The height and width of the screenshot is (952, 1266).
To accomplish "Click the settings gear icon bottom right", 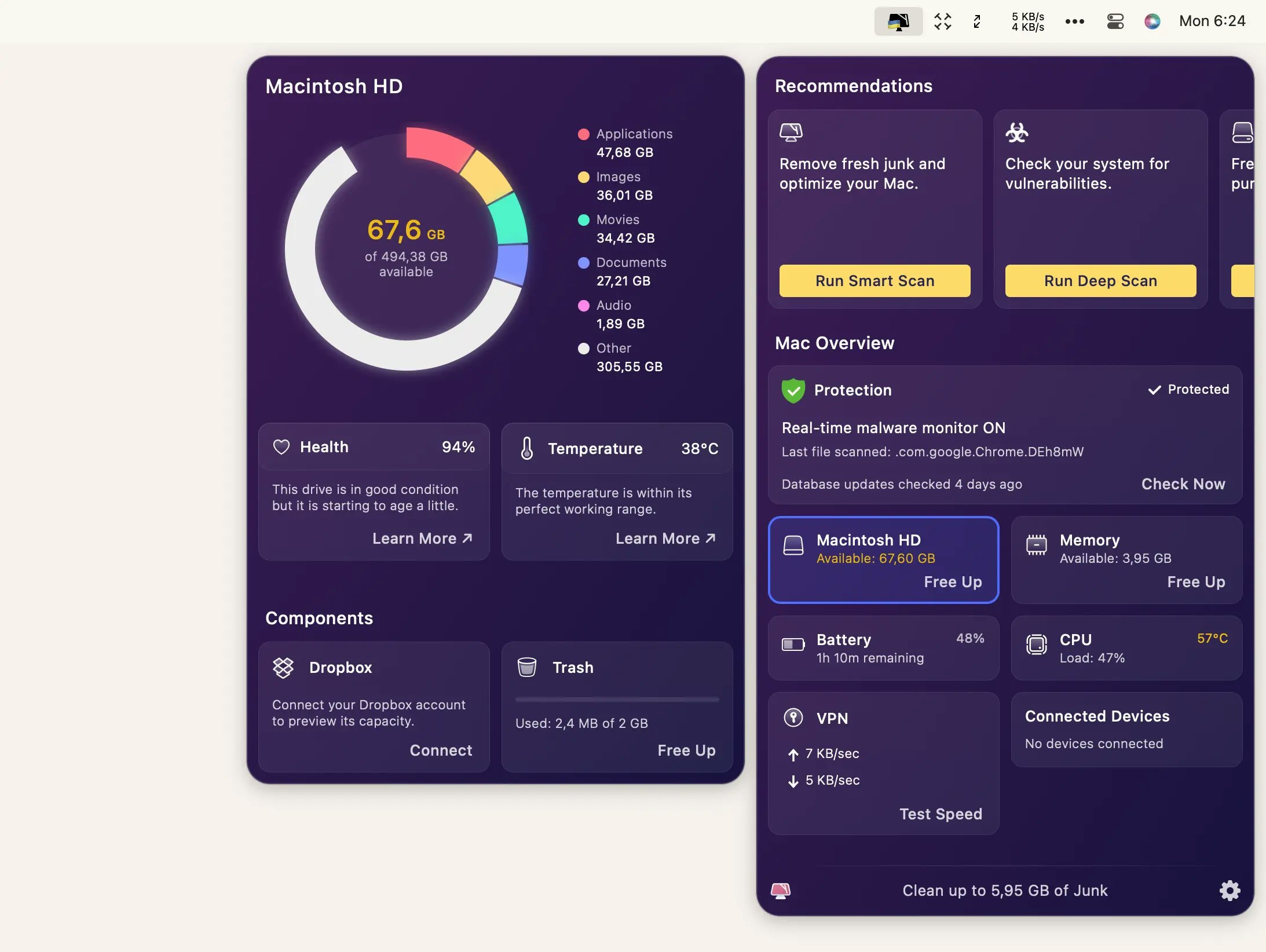I will point(1229,890).
